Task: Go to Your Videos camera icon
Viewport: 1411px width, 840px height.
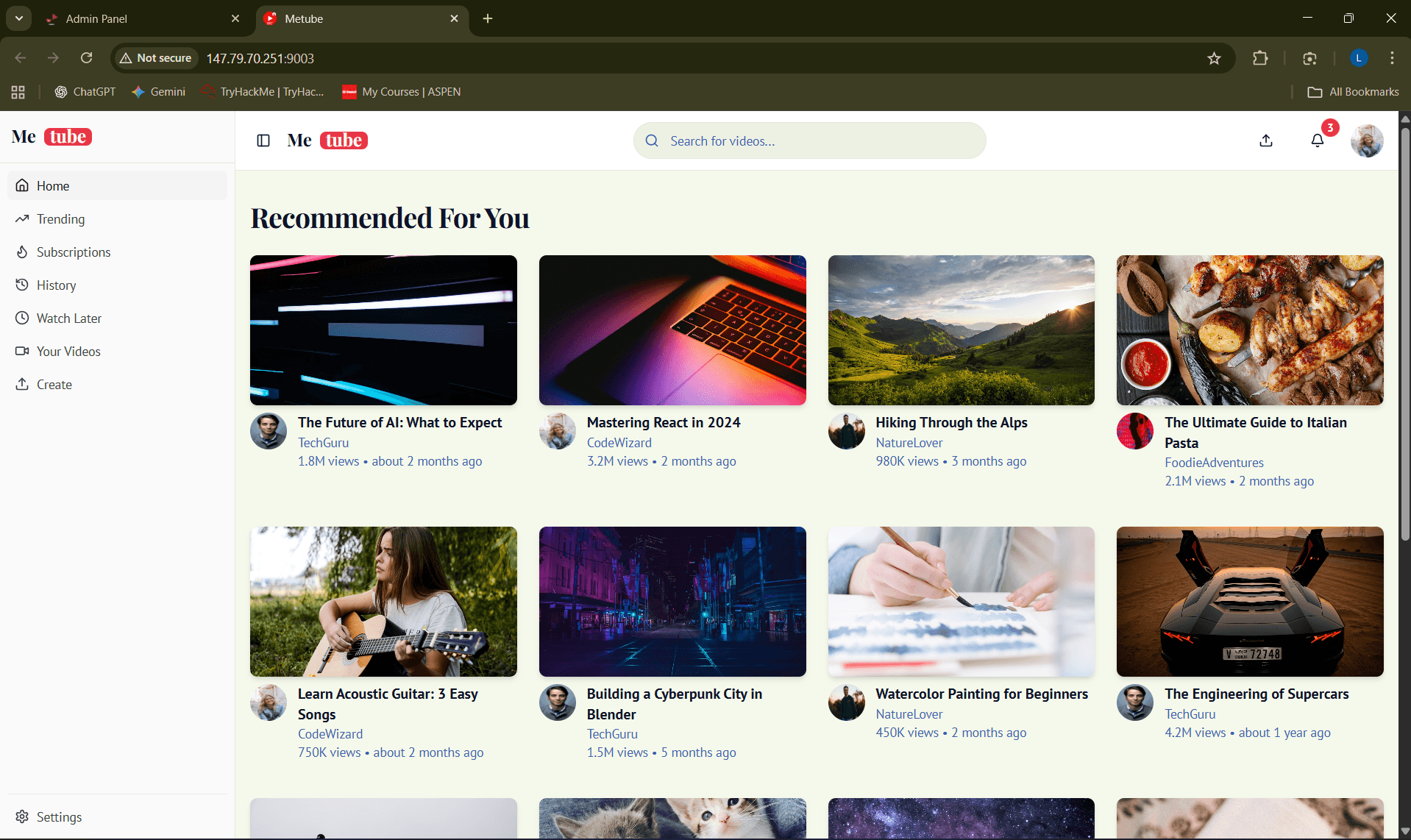Action: point(22,351)
